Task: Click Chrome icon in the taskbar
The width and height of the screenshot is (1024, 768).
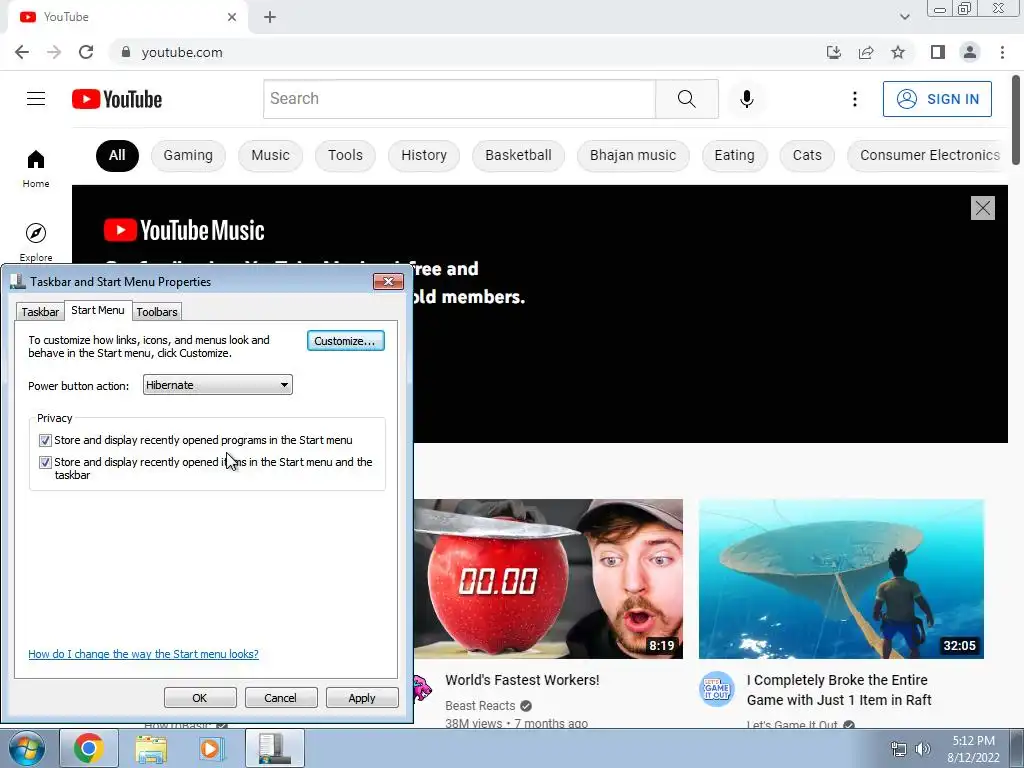Action: (x=89, y=748)
